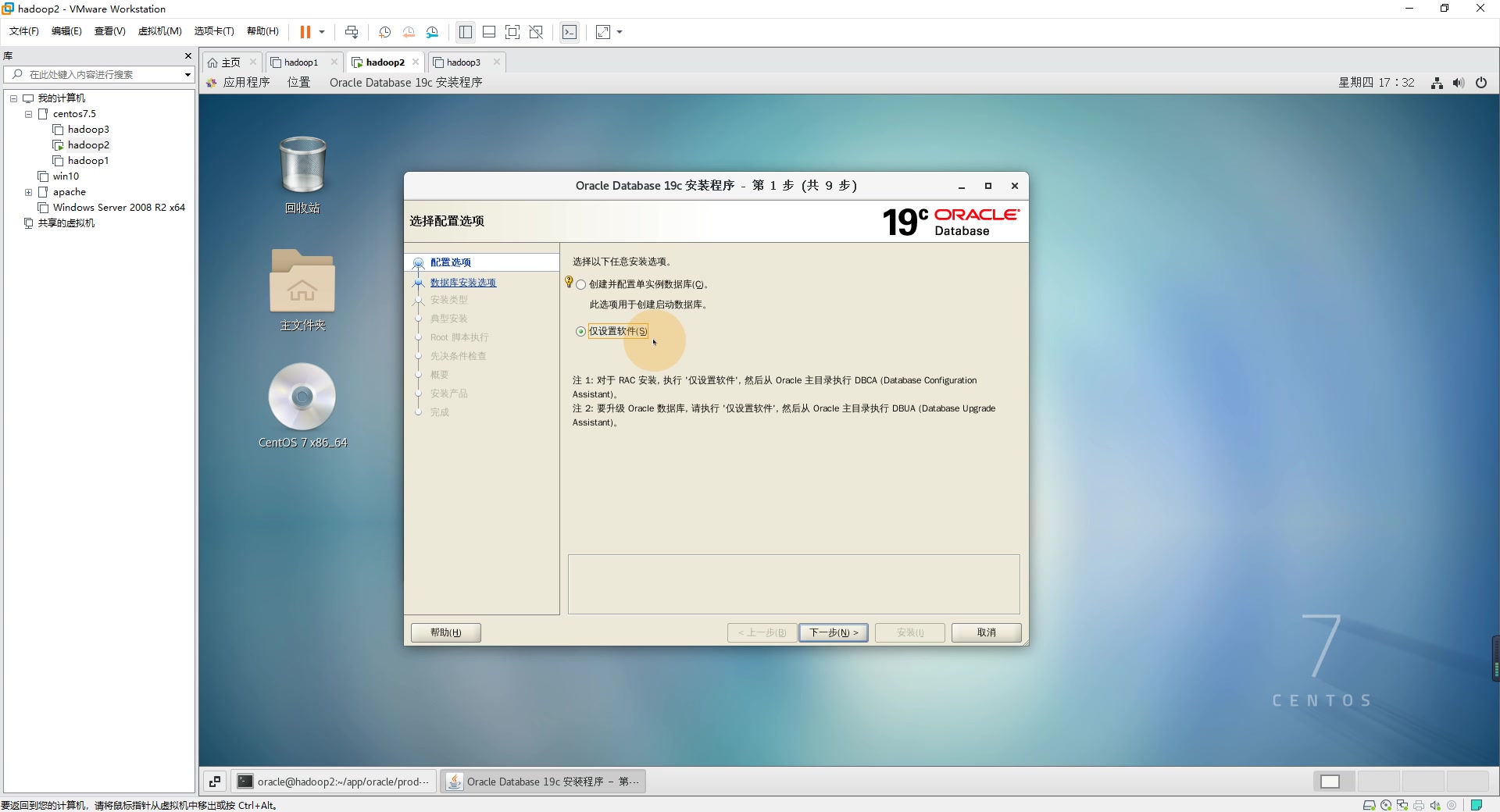The image size is (1500, 812).
Task: Open the power icon in CentOS panel
Action: (1481, 83)
